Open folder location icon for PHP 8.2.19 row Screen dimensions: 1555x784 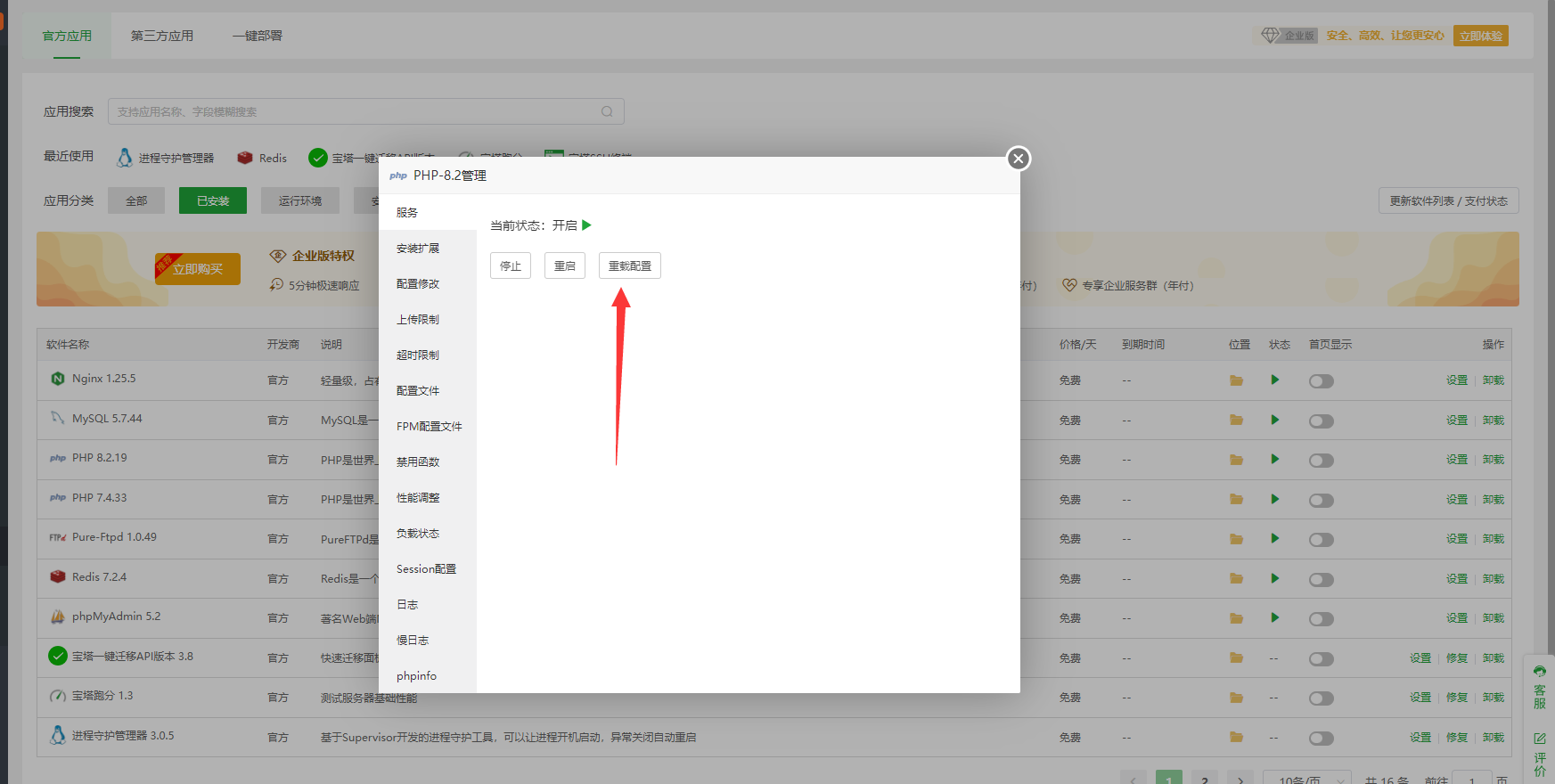[x=1236, y=460]
